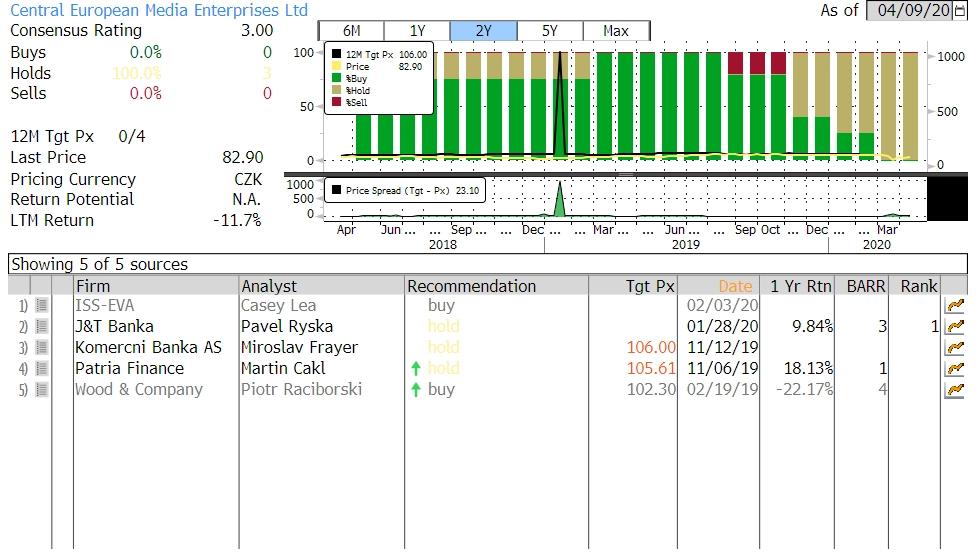Switch chart range to 6M
Viewport: 976px width, 556px height.
pyautogui.click(x=351, y=31)
